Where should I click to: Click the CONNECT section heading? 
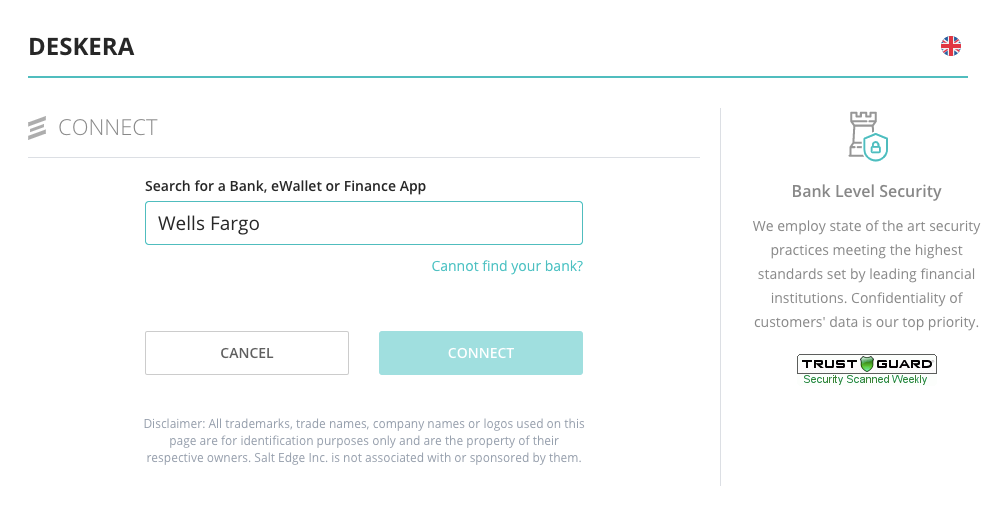[108, 127]
